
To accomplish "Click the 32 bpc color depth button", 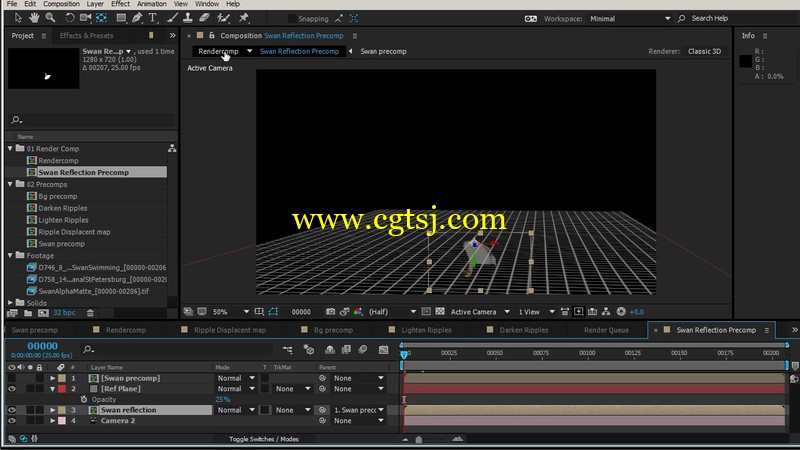I will 64,313.
